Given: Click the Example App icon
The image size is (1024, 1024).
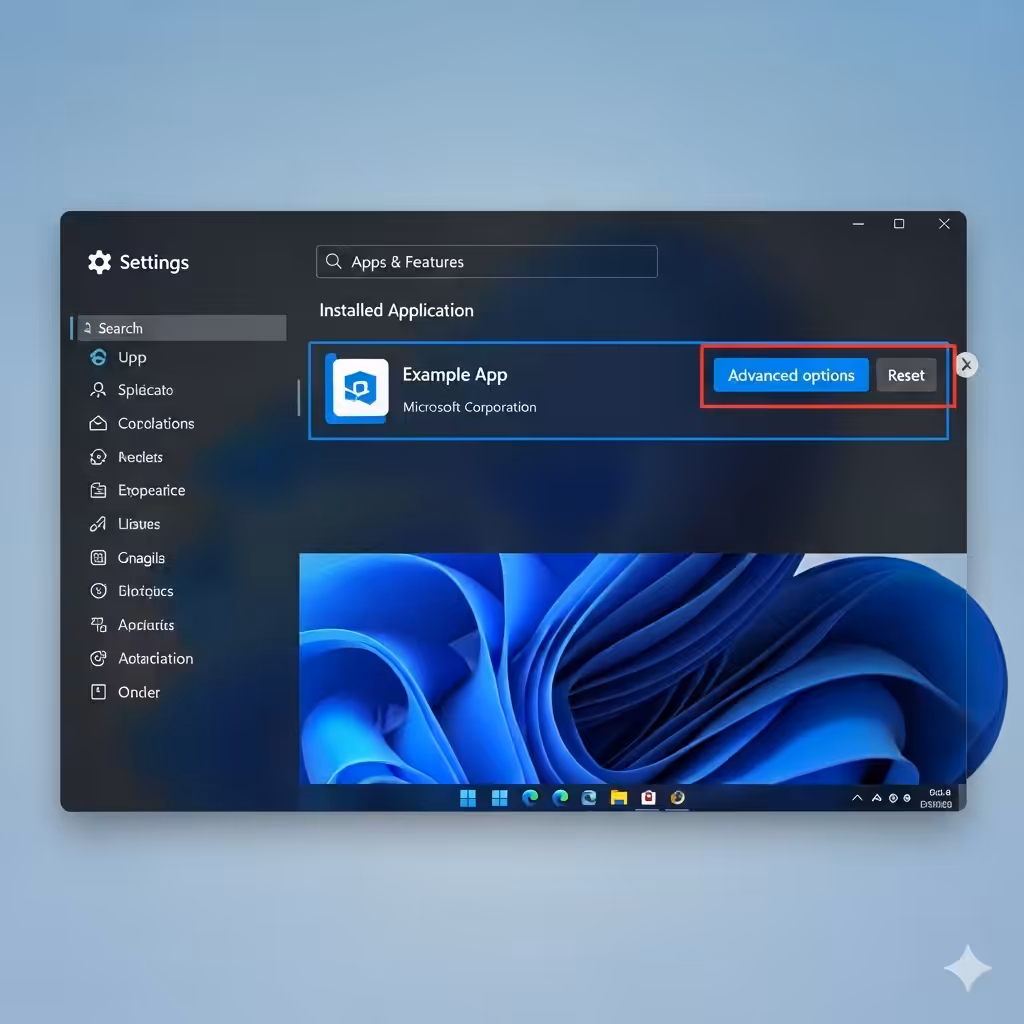Looking at the screenshot, I should (x=360, y=387).
